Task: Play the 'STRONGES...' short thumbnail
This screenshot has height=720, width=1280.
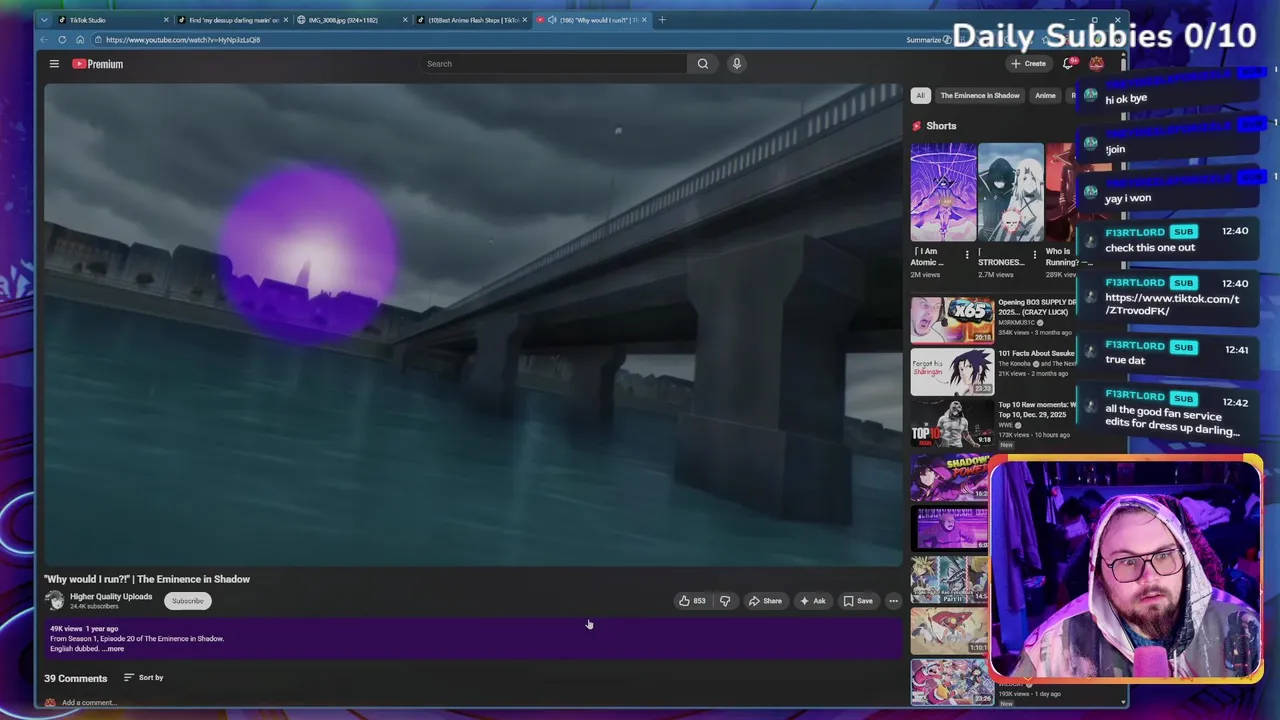Action: [1011, 192]
